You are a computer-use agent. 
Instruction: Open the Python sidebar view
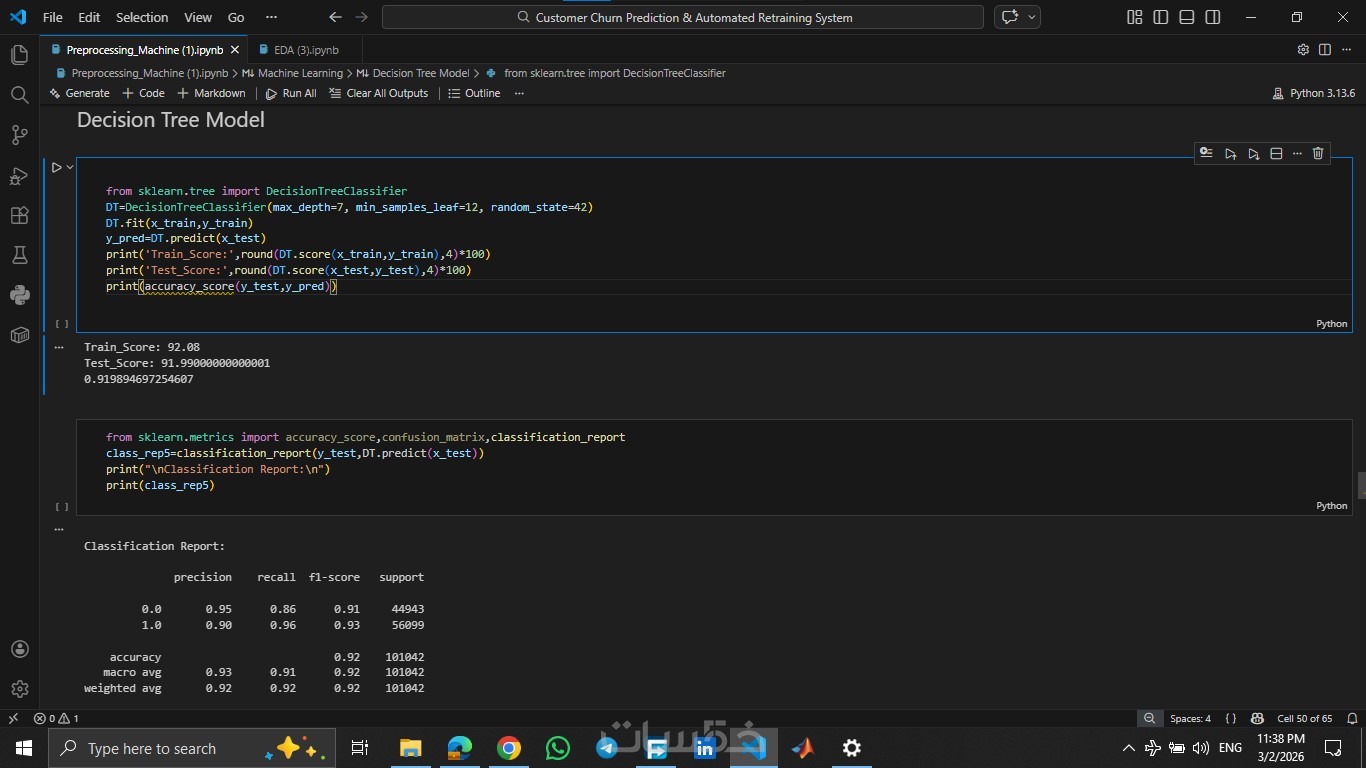tap(19, 295)
